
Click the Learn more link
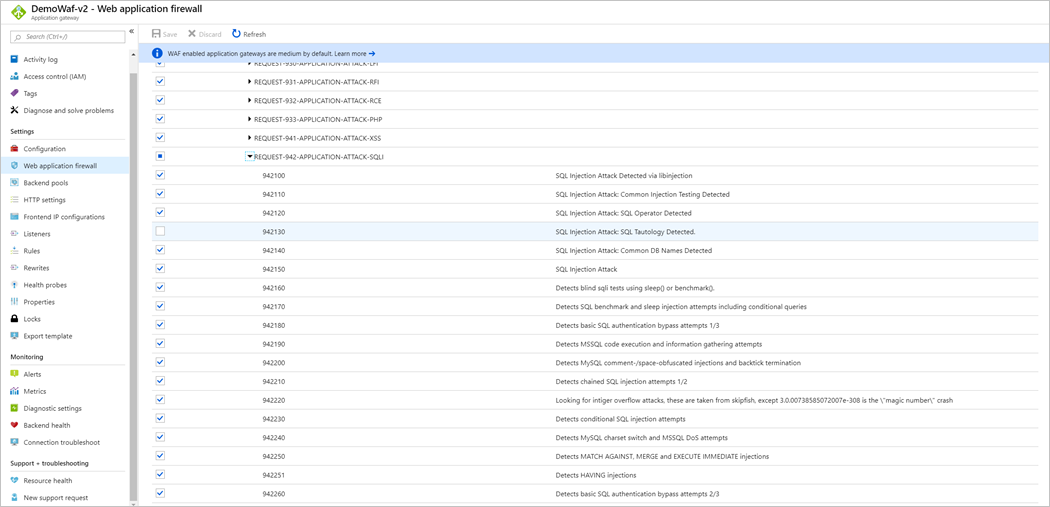click(x=354, y=54)
